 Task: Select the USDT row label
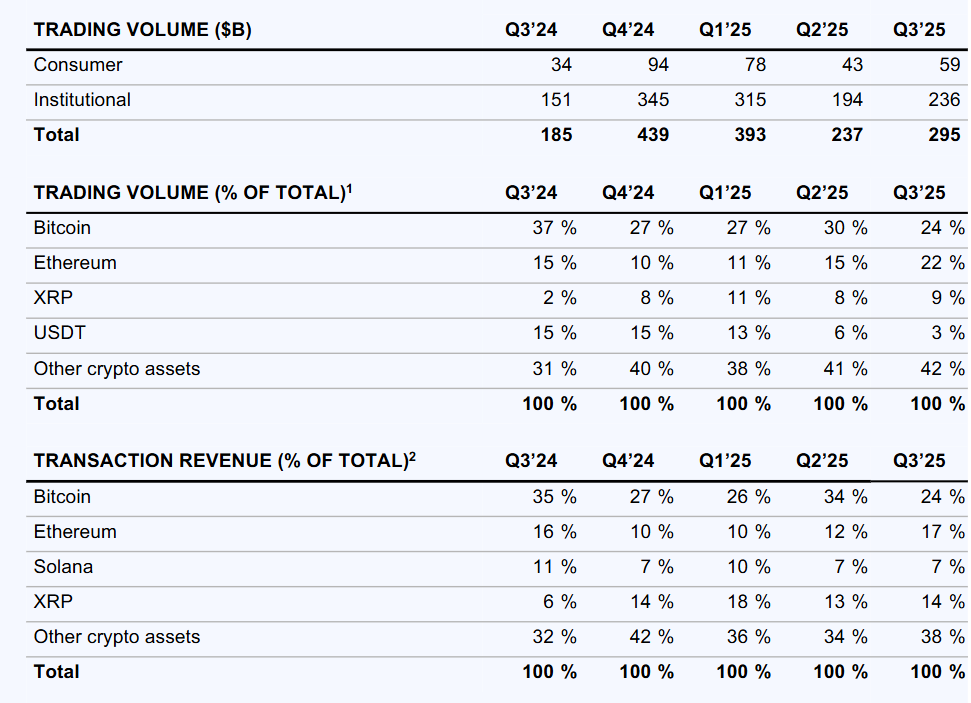pos(58,333)
